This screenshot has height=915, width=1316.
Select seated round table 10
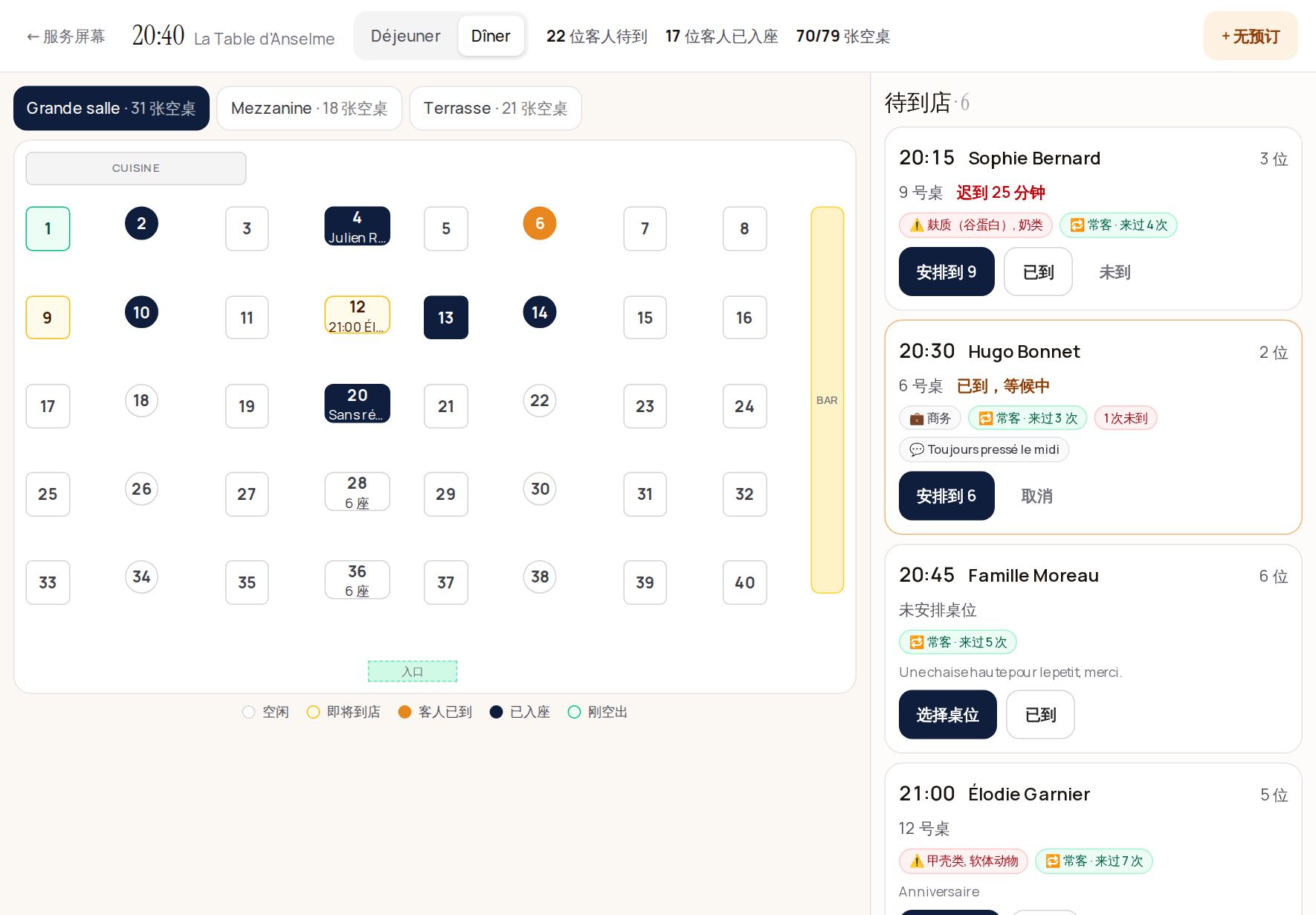141,312
